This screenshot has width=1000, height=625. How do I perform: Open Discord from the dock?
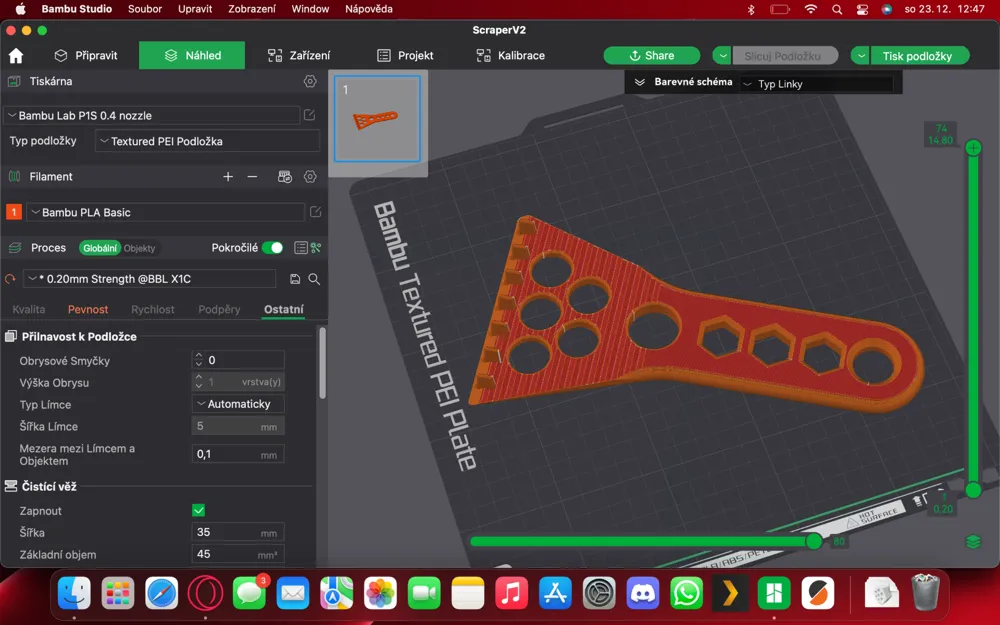coord(642,594)
